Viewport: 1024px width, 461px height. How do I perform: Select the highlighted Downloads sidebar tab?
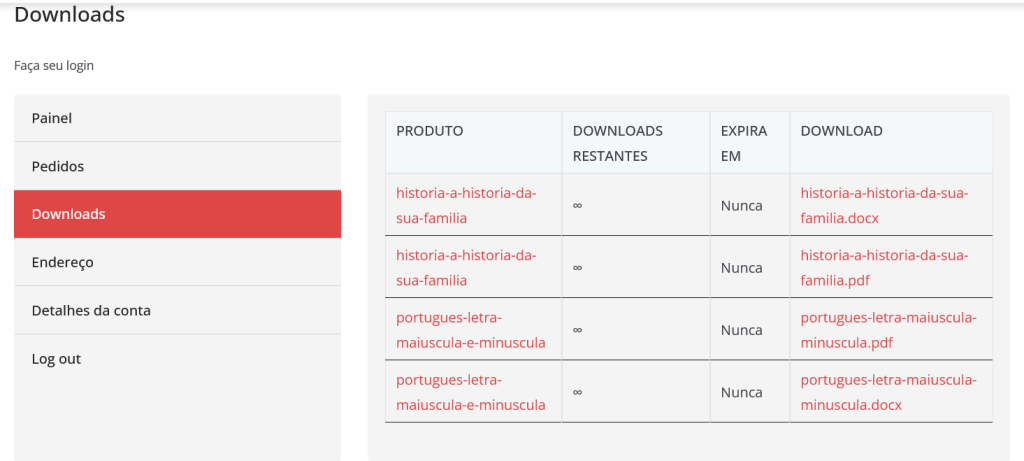(69, 214)
